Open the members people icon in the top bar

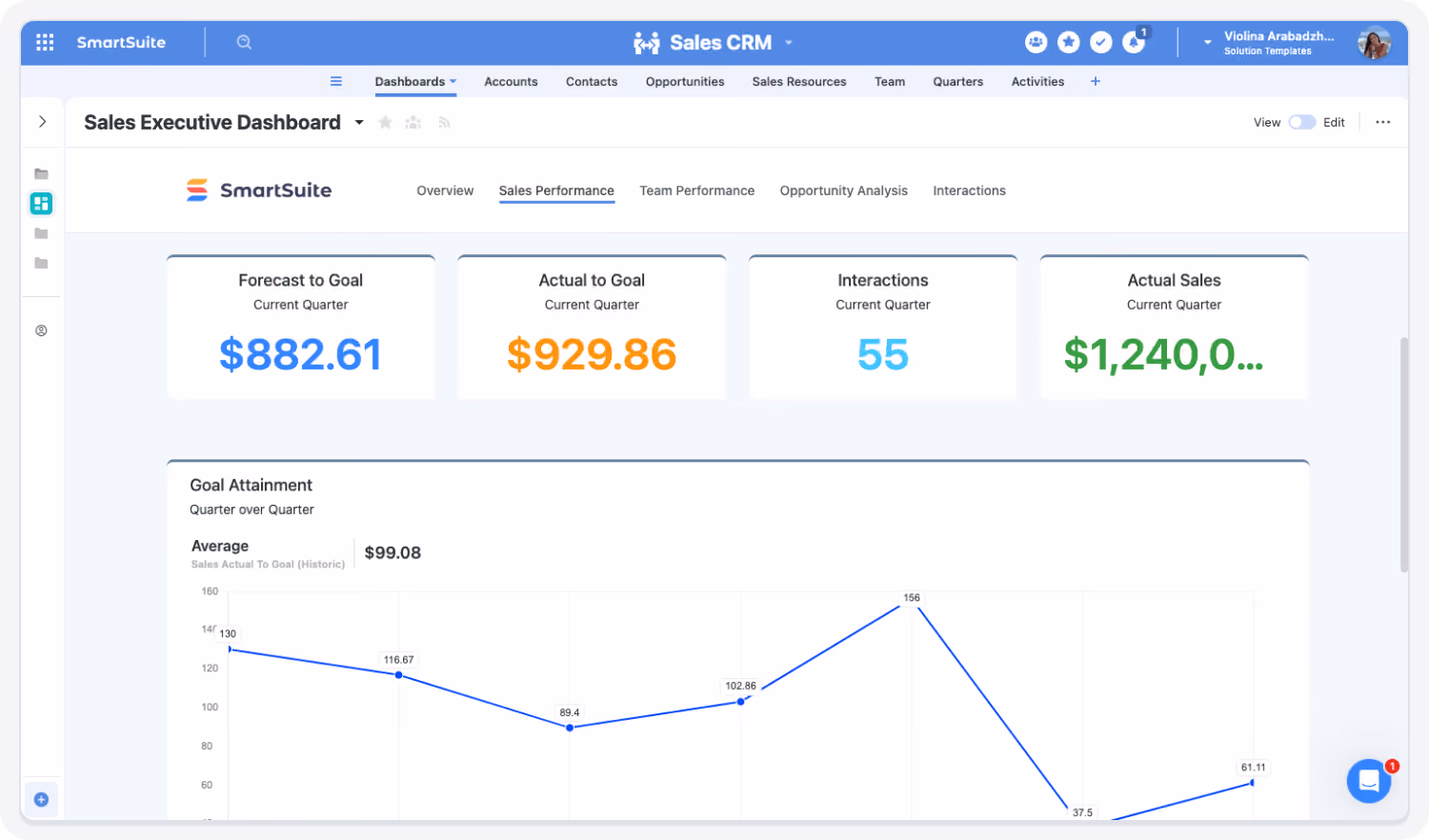coord(1036,42)
